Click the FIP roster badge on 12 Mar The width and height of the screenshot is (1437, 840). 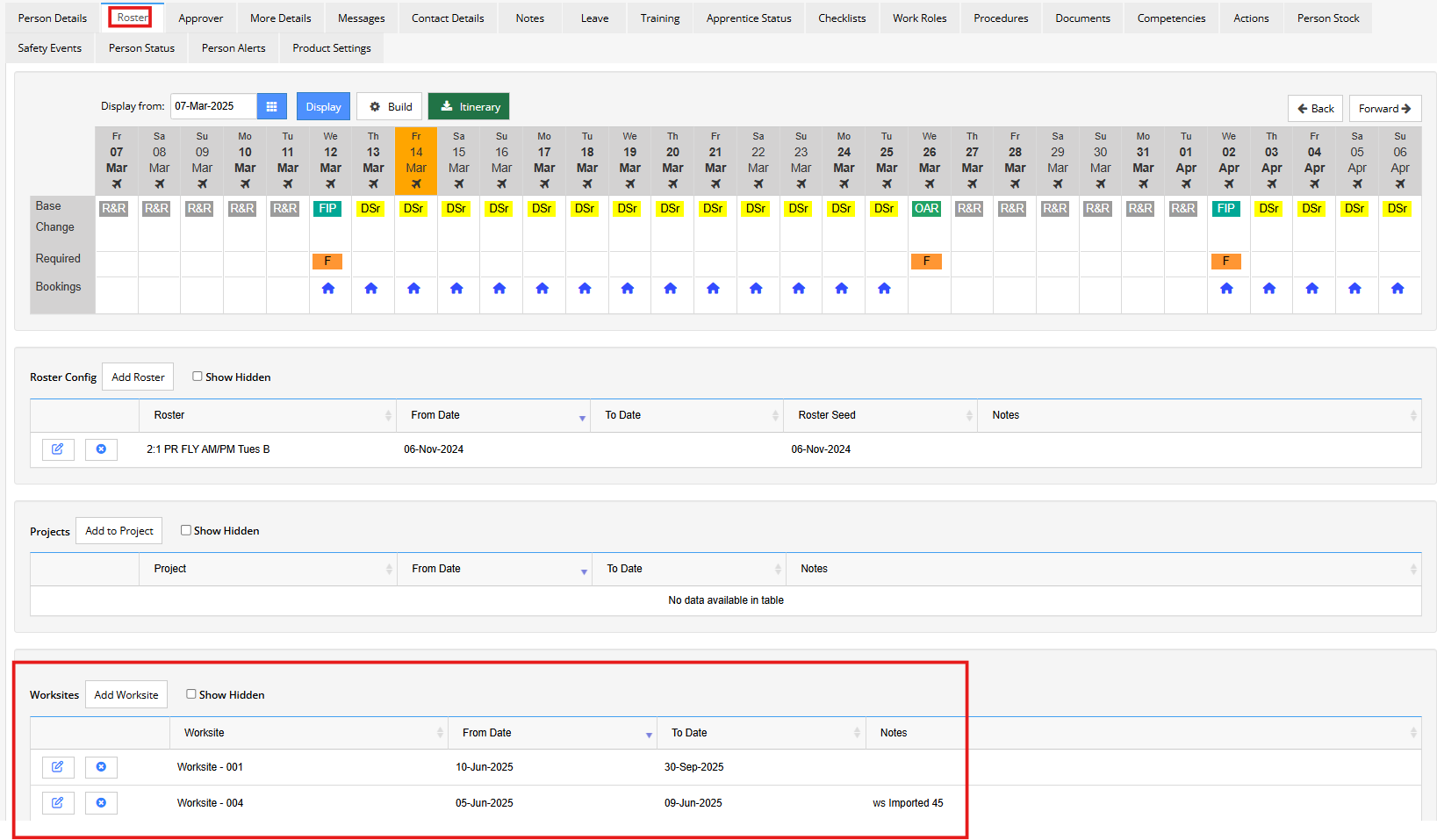point(327,209)
